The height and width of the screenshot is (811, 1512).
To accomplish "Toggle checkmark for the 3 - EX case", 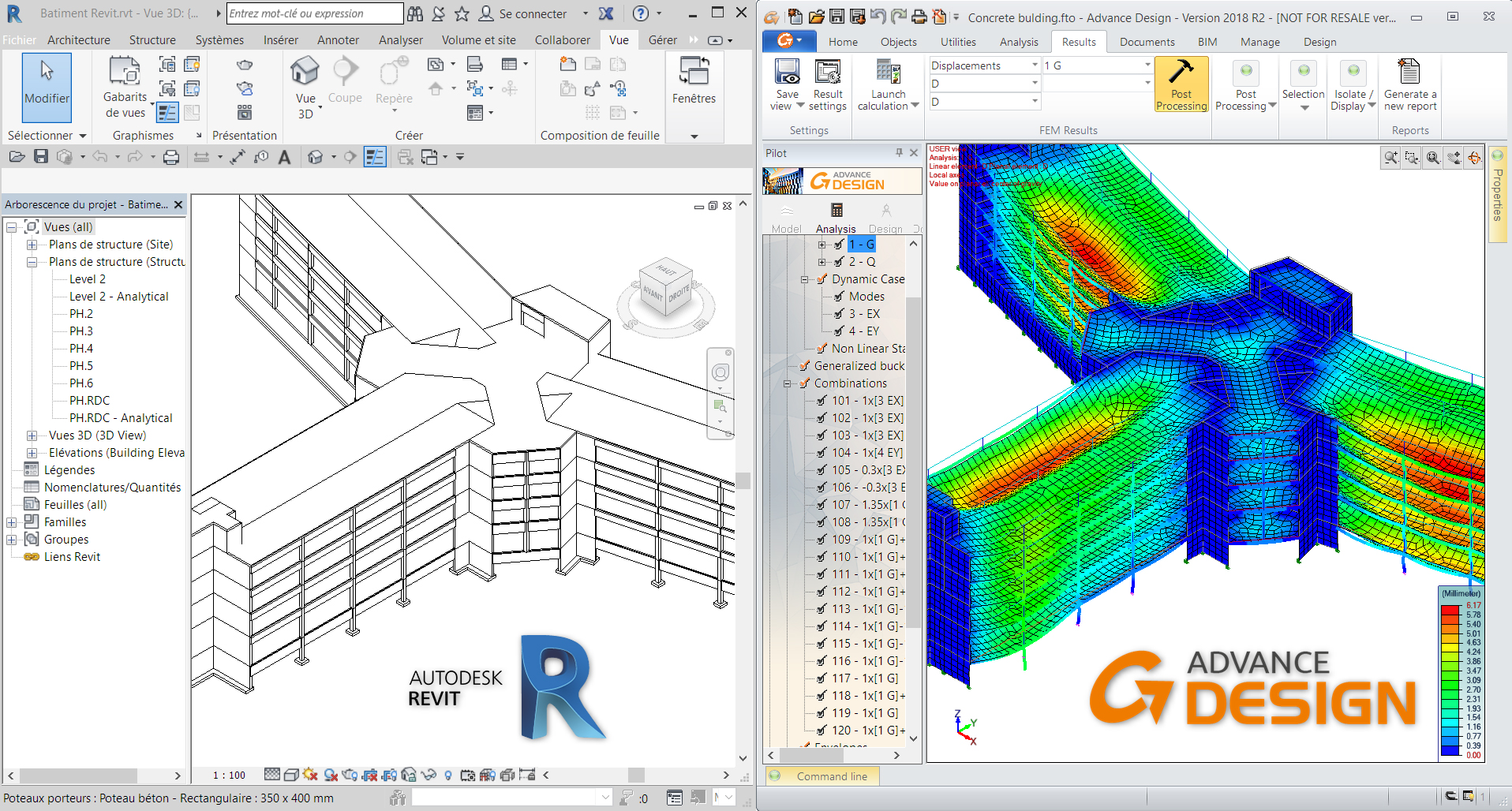I will point(839,314).
